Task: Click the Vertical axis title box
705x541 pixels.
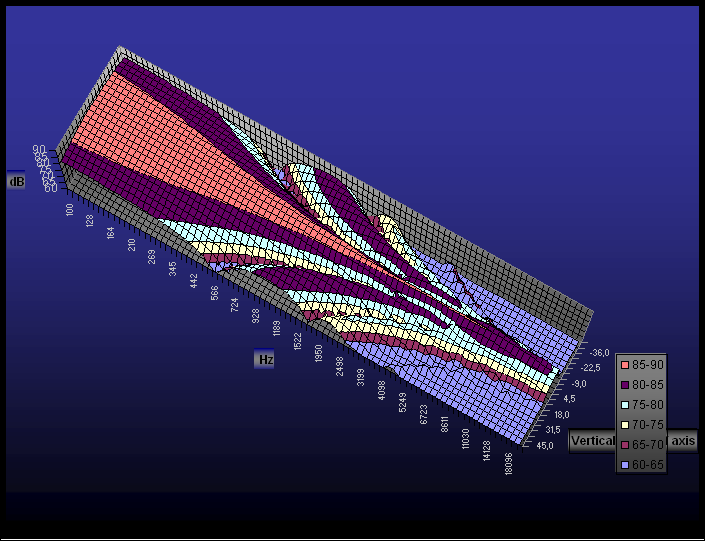Action: [x=634, y=441]
